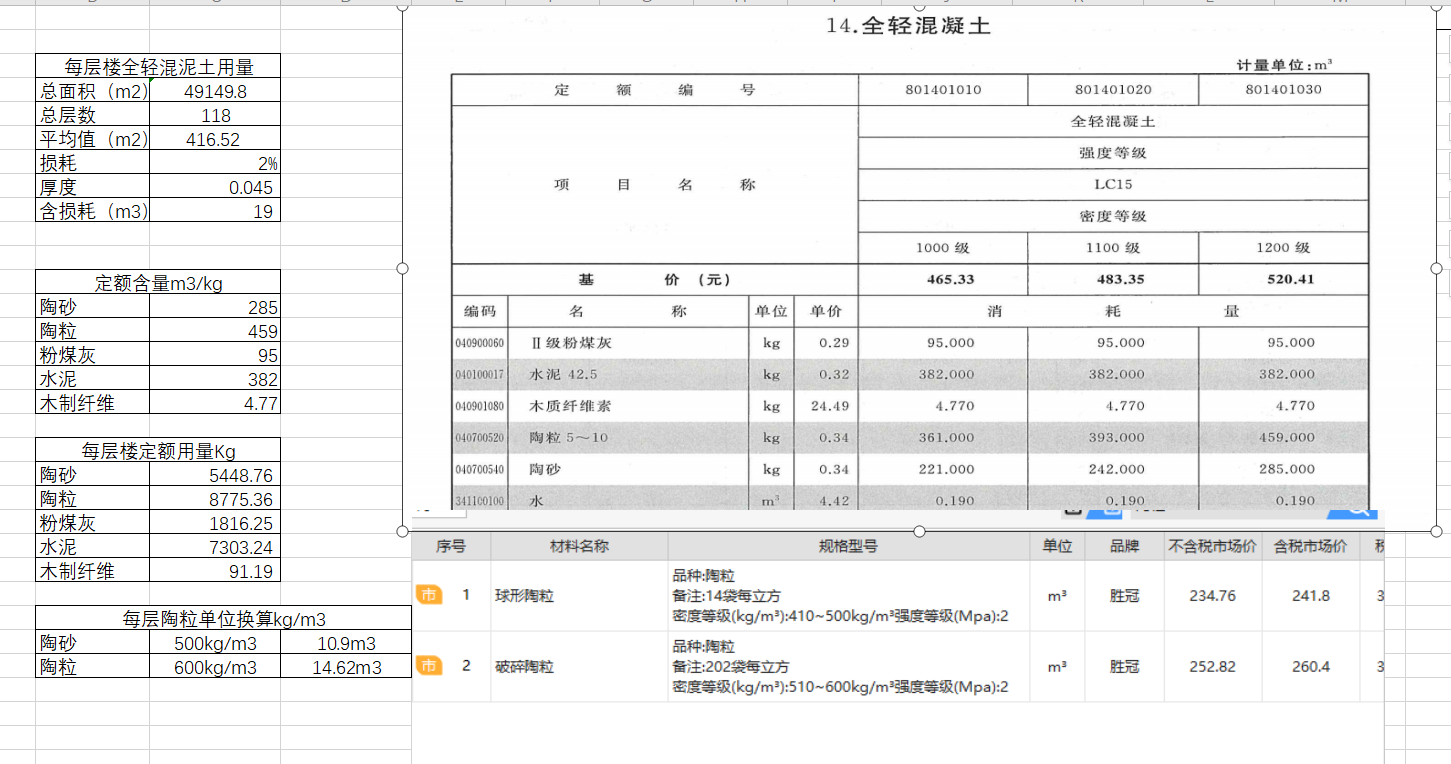This screenshot has height=764, width=1451.
Task: Click the 品牌 column header
Action: (x=1124, y=547)
